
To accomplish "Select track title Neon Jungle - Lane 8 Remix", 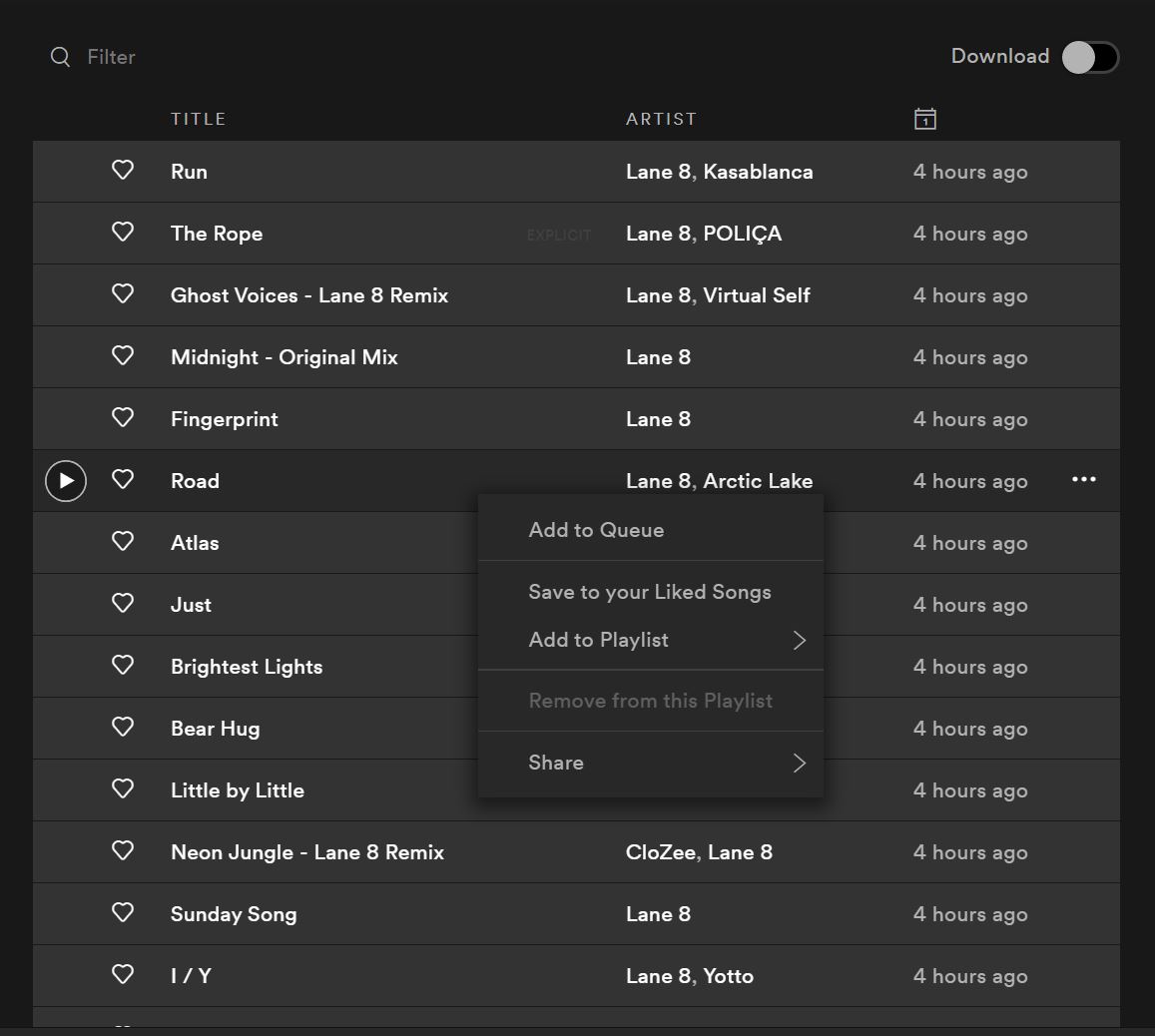I will click(x=307, y=852).
